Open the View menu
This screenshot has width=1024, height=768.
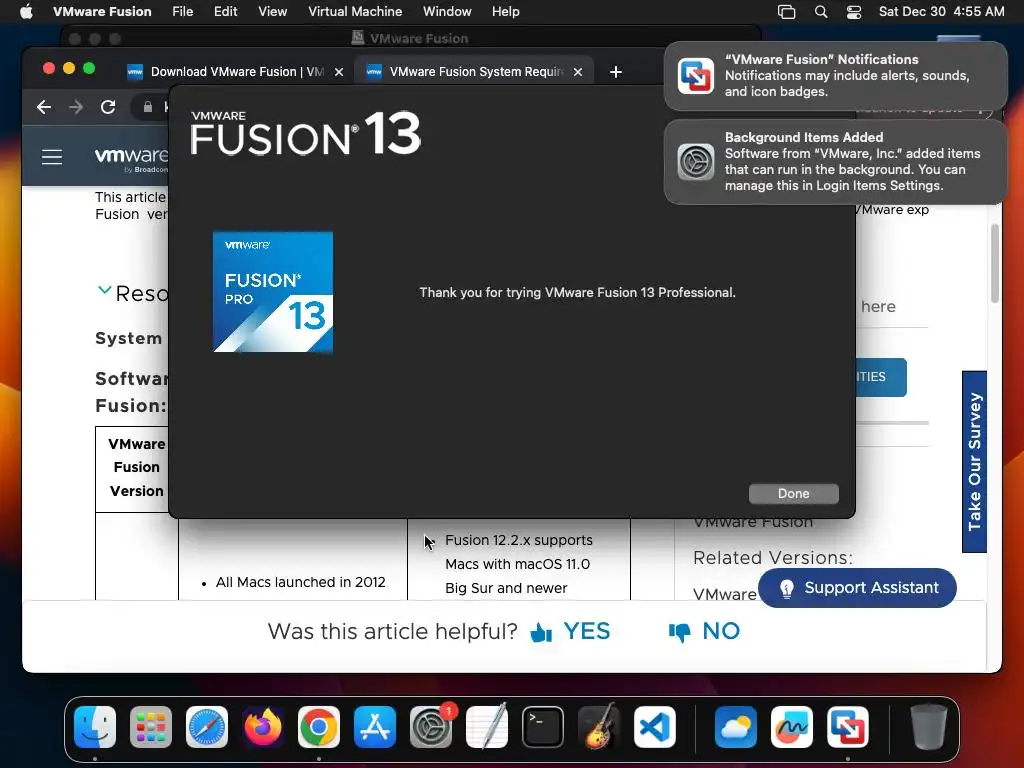coord(272,12)
